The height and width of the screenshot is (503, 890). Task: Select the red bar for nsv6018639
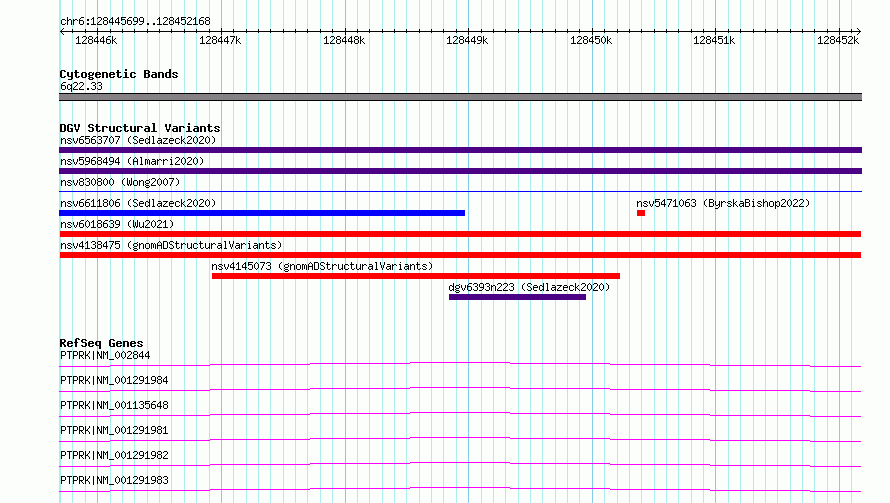tap(460, 234)
